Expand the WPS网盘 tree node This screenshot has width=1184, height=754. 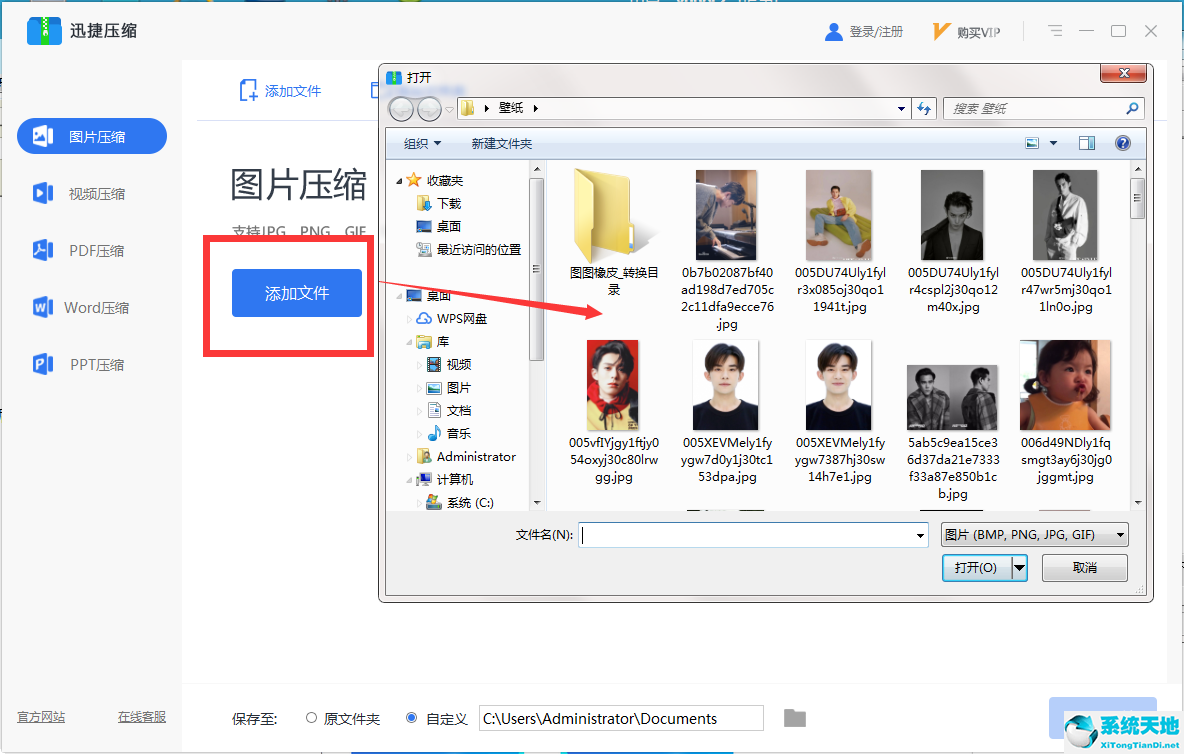pos(410,319)
